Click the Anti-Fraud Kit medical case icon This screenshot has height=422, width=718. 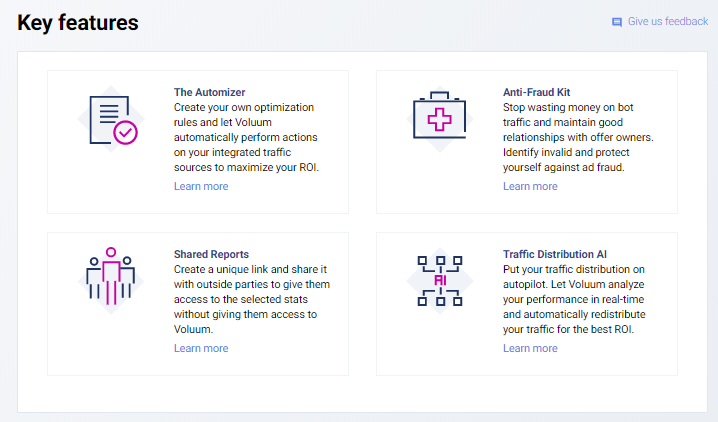(x=439, y=119)
